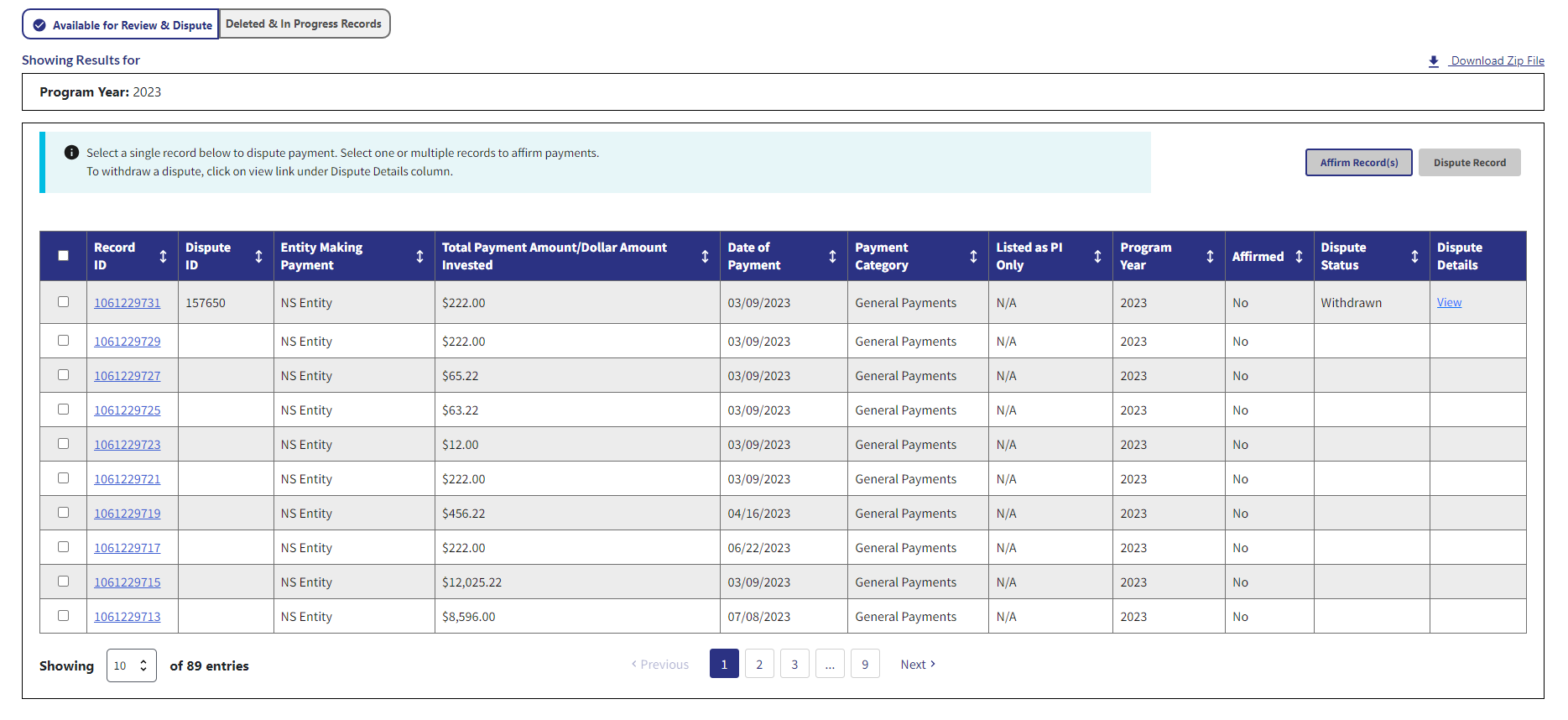Go to page 2 of results
Viewport: 1568px width, 720px height.
(759, 665)
